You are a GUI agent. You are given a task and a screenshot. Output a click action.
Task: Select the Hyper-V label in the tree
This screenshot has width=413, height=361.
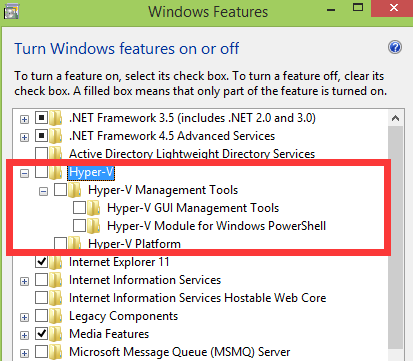click(x=91, y=172)
